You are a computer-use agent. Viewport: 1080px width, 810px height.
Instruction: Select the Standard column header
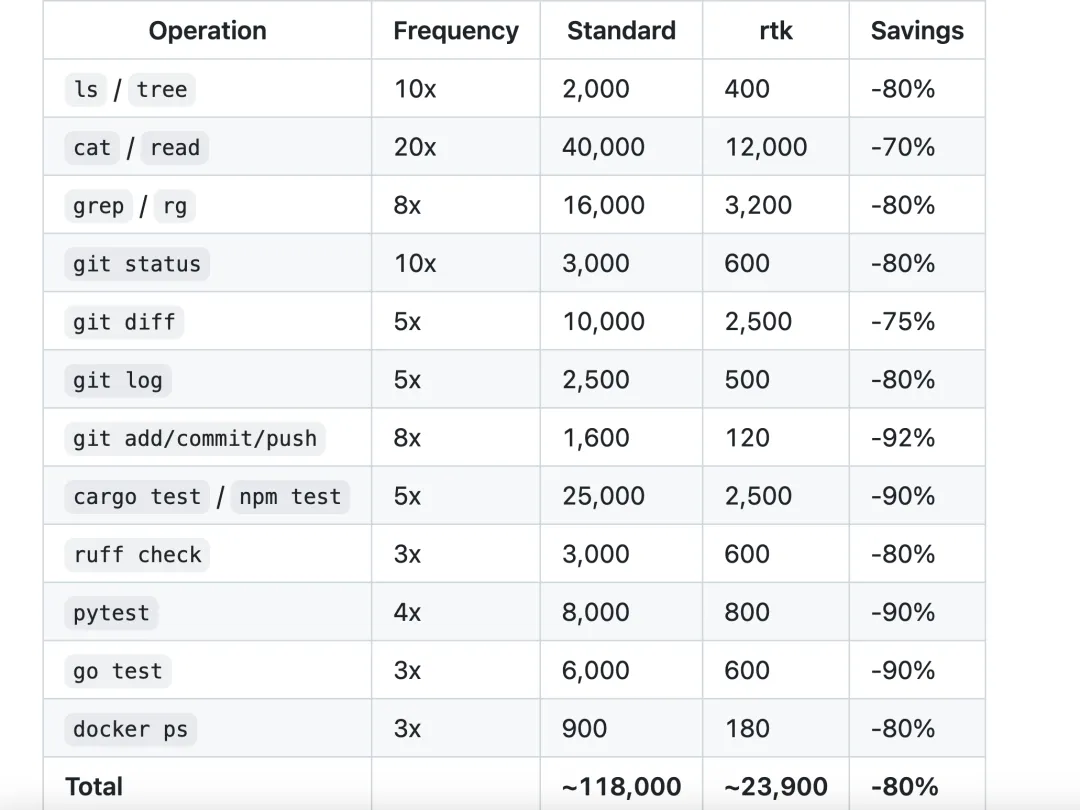621,31
